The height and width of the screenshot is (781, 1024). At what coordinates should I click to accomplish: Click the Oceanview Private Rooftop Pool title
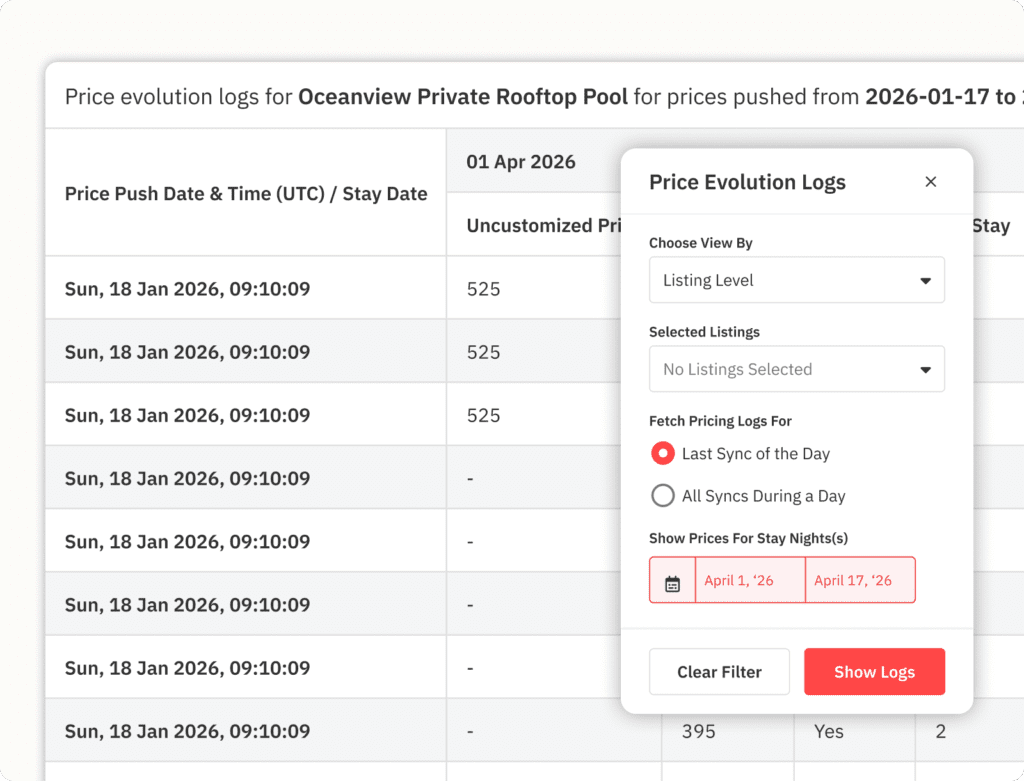[x=463, y=97]
